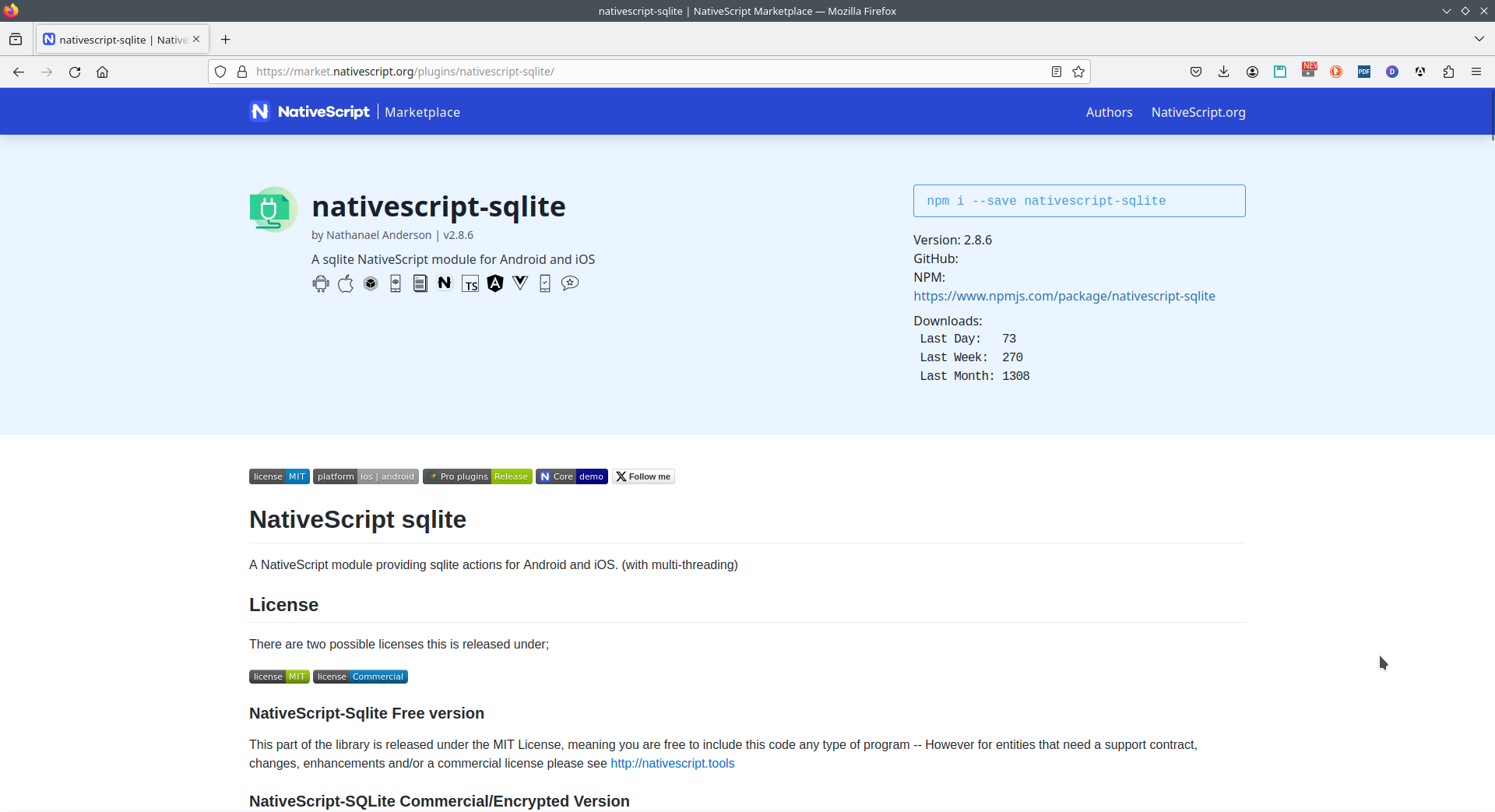Click the 'NativeScript-Sqlite Free version' heading

point(367,713)
